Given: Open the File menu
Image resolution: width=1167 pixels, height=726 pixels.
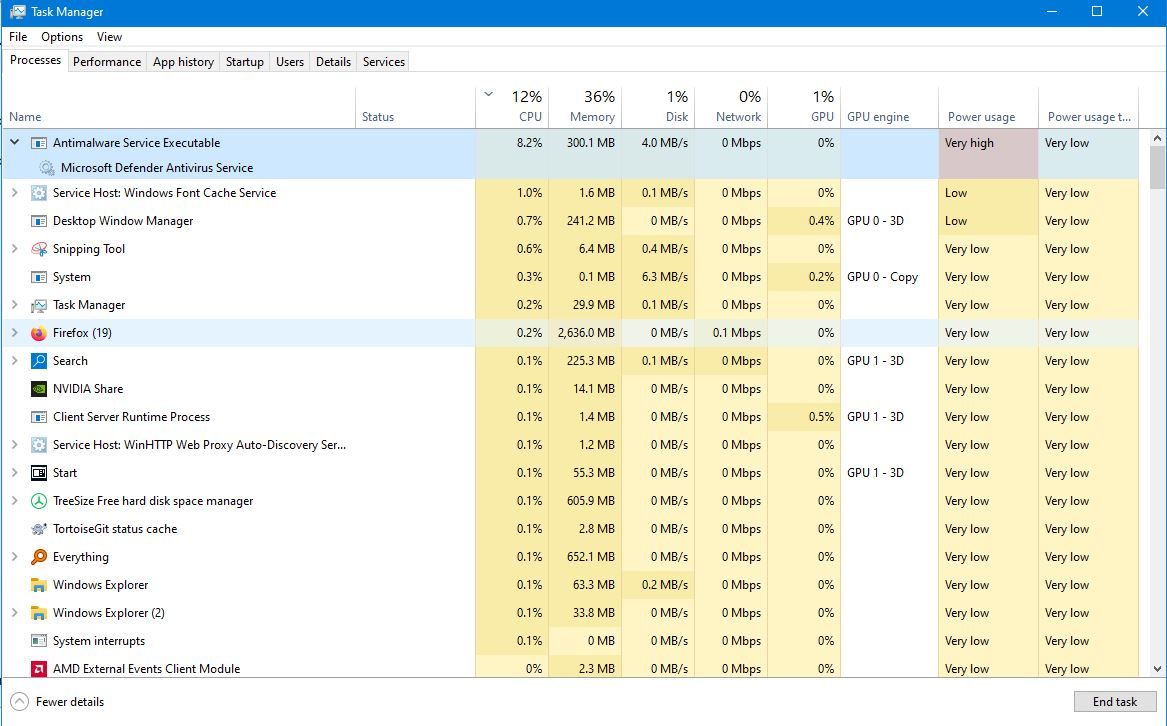Looking at the screenshot, I should (18, 37).
